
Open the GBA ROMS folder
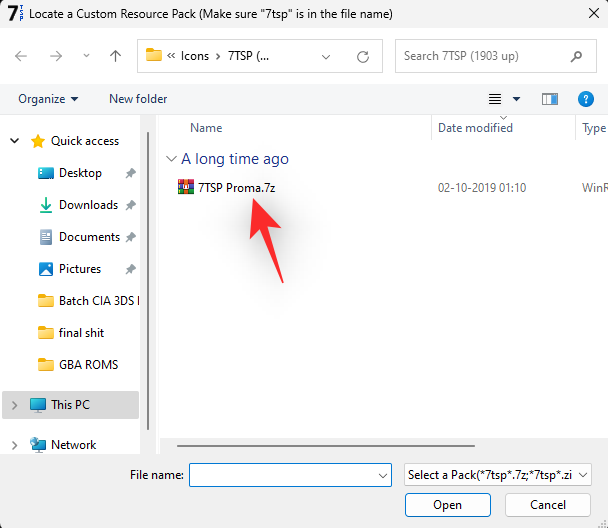[88, 365]
